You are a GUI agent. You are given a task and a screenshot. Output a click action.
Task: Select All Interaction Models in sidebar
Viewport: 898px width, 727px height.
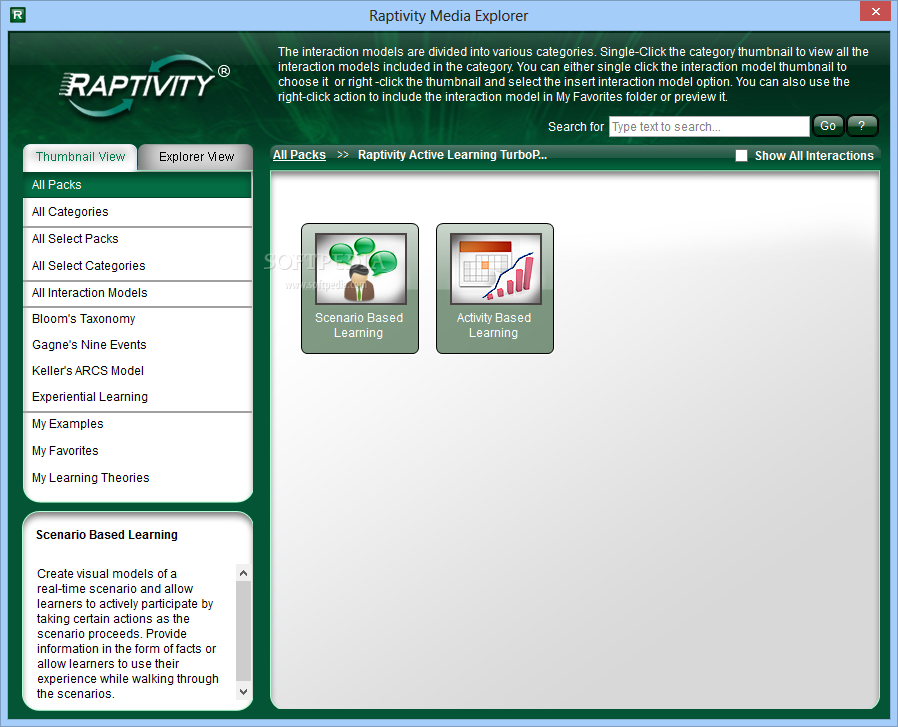(x=137, y=293)
